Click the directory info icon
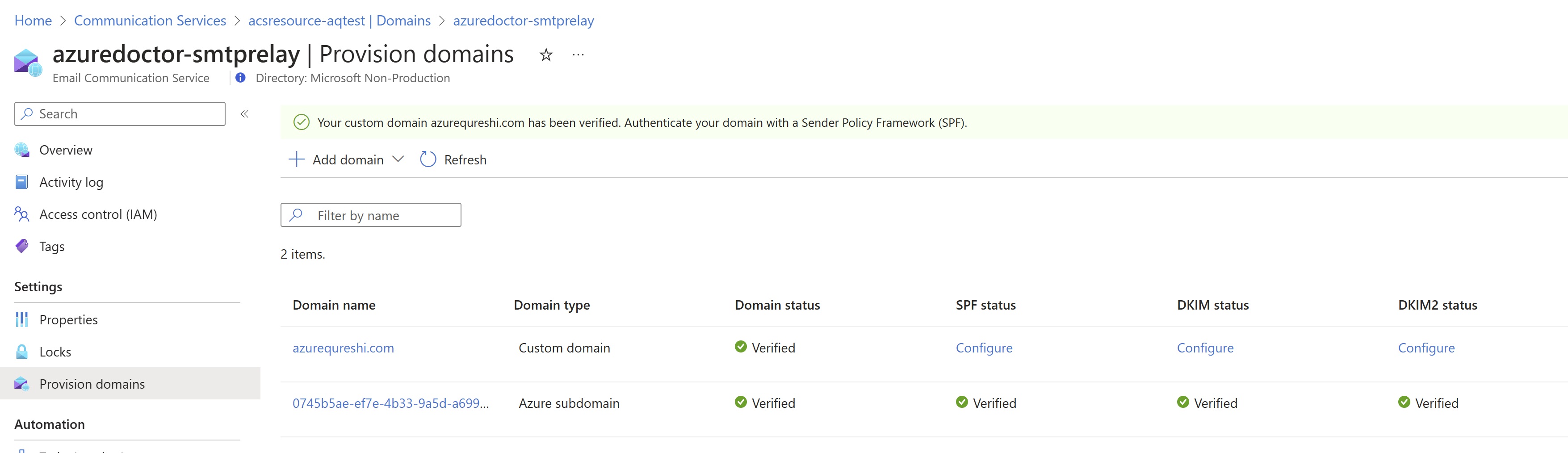This screenshot has width=1568, height=453. click(240, 78)
